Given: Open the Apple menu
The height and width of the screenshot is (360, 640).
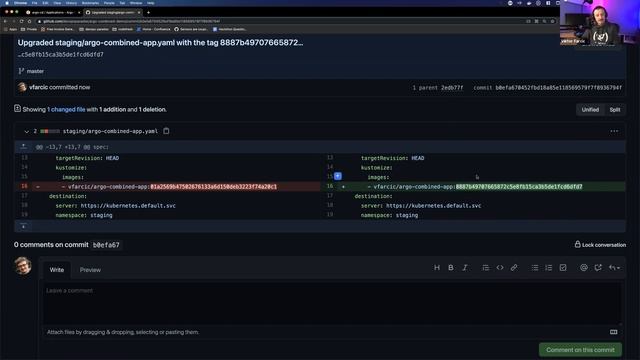Looking at the screenshot, I should [7, 3].
